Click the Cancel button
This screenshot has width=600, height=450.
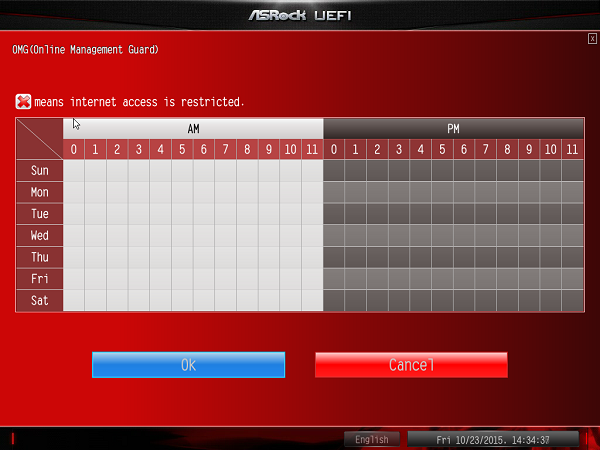coord(411,365)
